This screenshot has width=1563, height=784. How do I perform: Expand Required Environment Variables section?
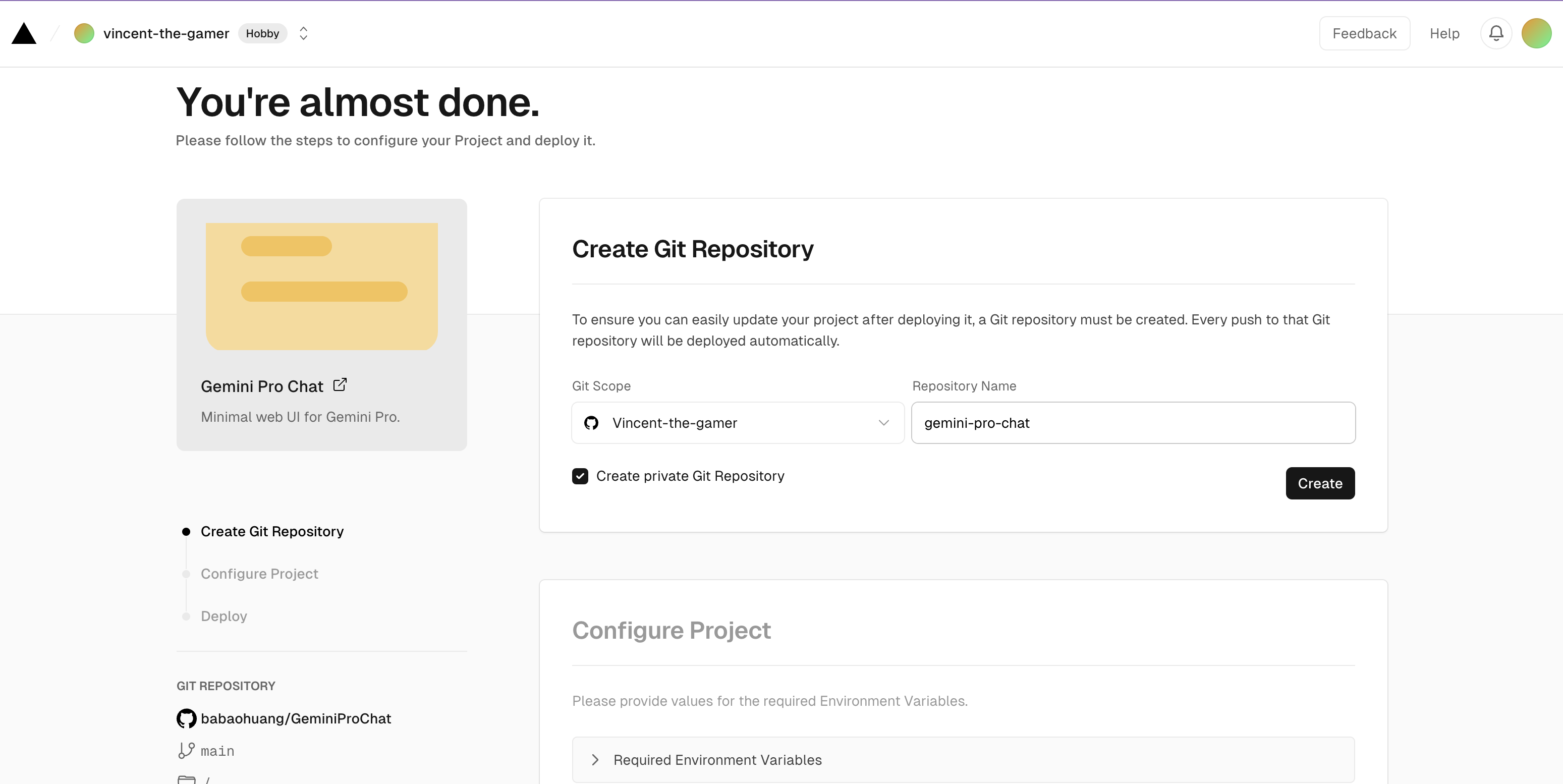click(x=963, y=760)
